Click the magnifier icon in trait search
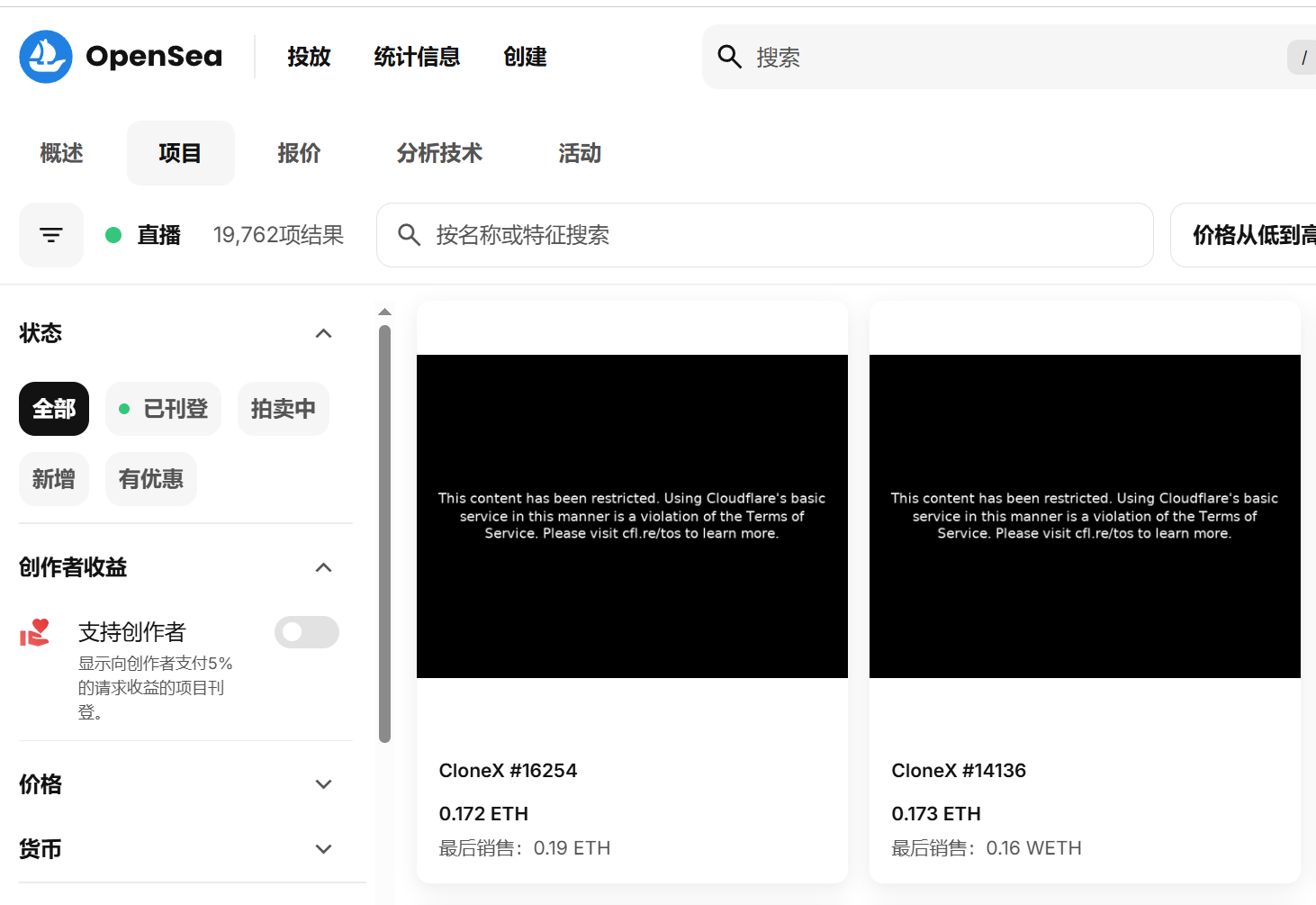 (x=410, y=235)
